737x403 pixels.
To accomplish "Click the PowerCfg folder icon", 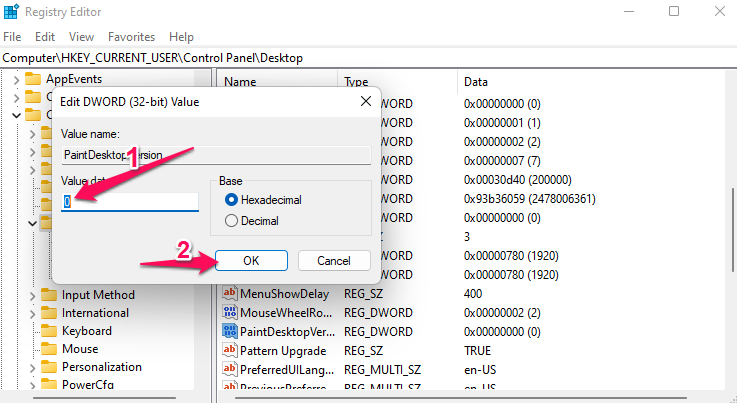I will click(x=48, y=385).
